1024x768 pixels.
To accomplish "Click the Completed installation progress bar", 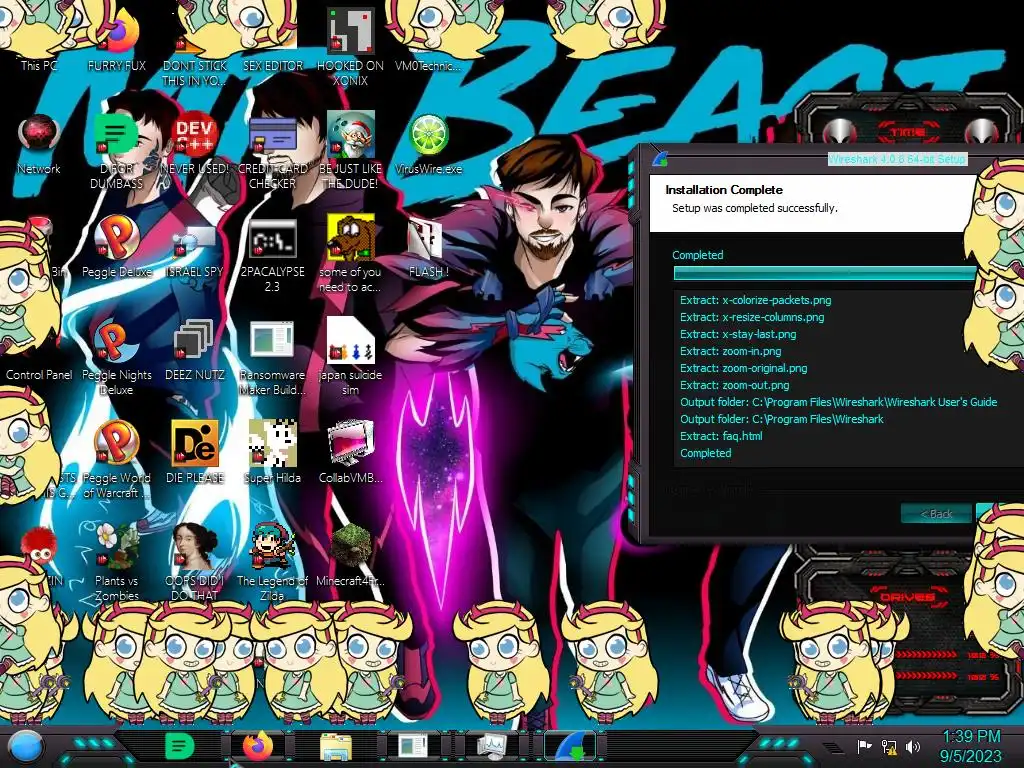I will pyautogui.click(x=825, y=274).
